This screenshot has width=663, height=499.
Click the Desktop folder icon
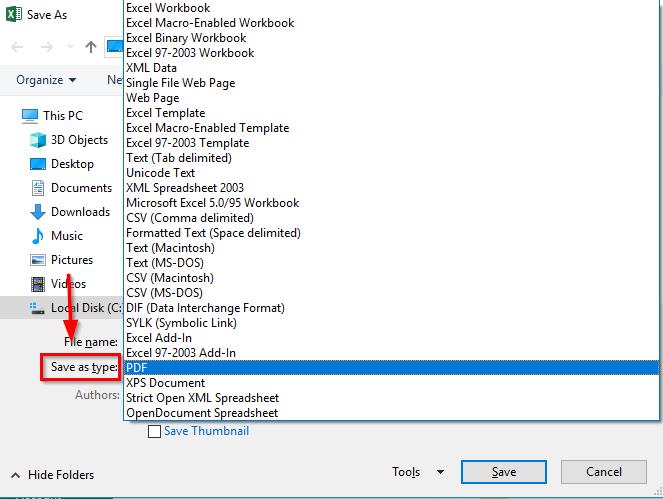point(38,164)
